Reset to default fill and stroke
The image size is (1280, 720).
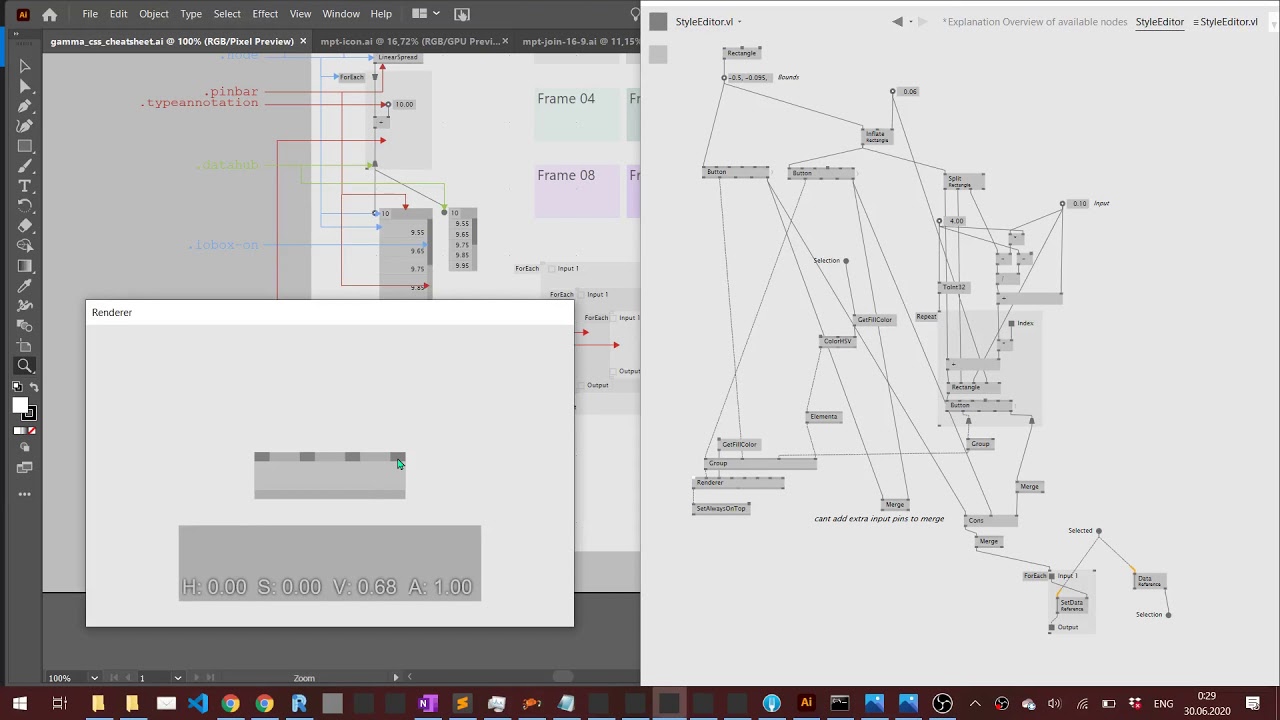coord(17,387)
